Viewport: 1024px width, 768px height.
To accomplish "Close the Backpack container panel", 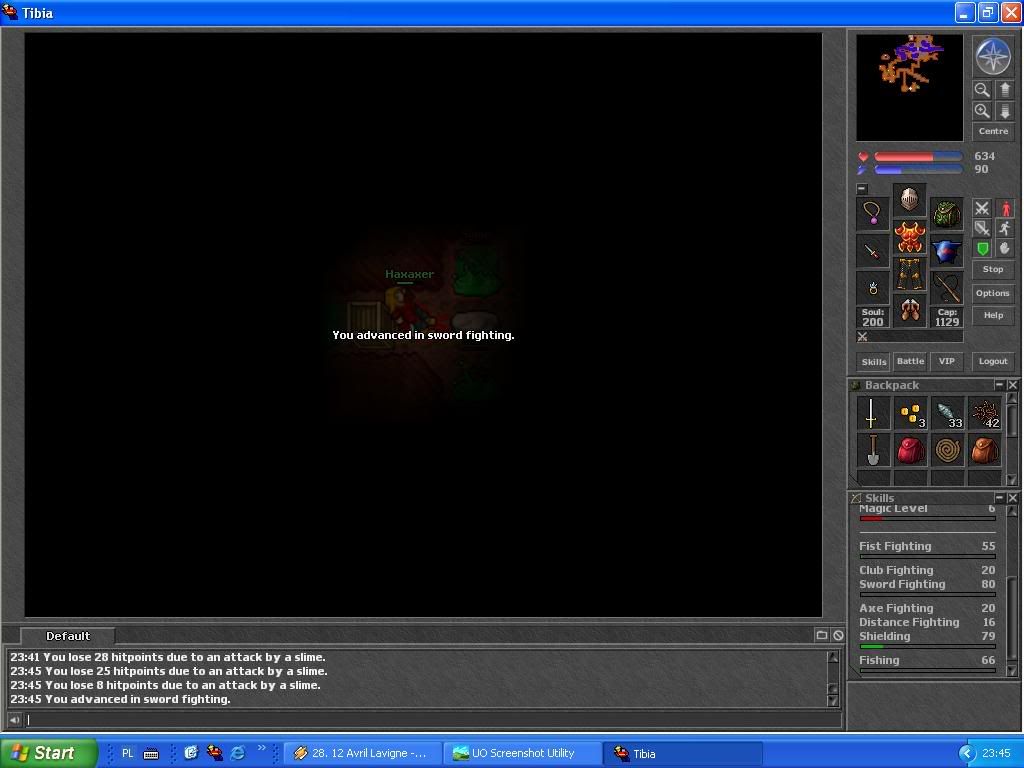I will coord(1012,385).
